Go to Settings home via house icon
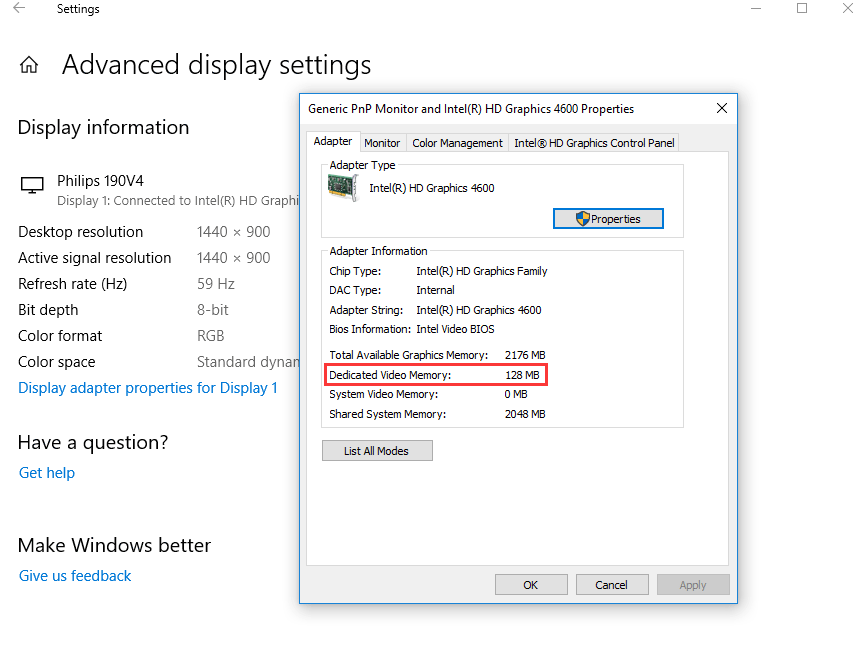 point(29,66)
